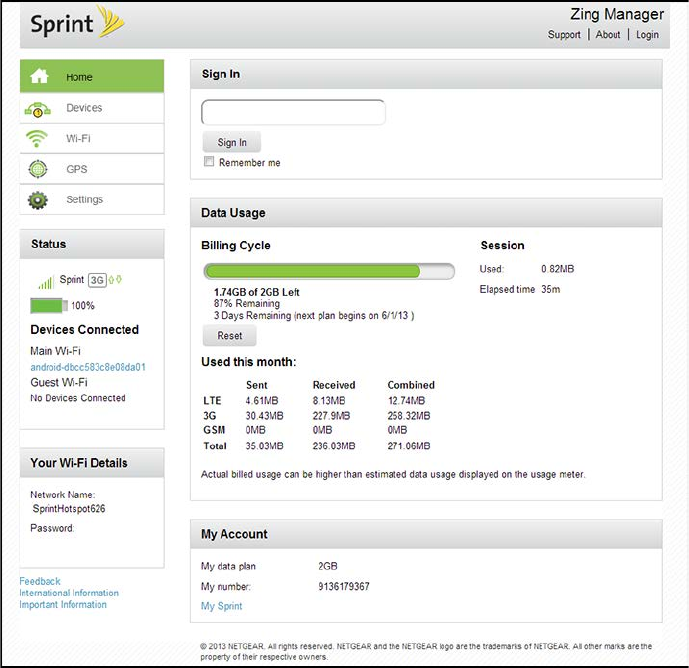Click the signal strength bars icon

click(x=45, y=283)
